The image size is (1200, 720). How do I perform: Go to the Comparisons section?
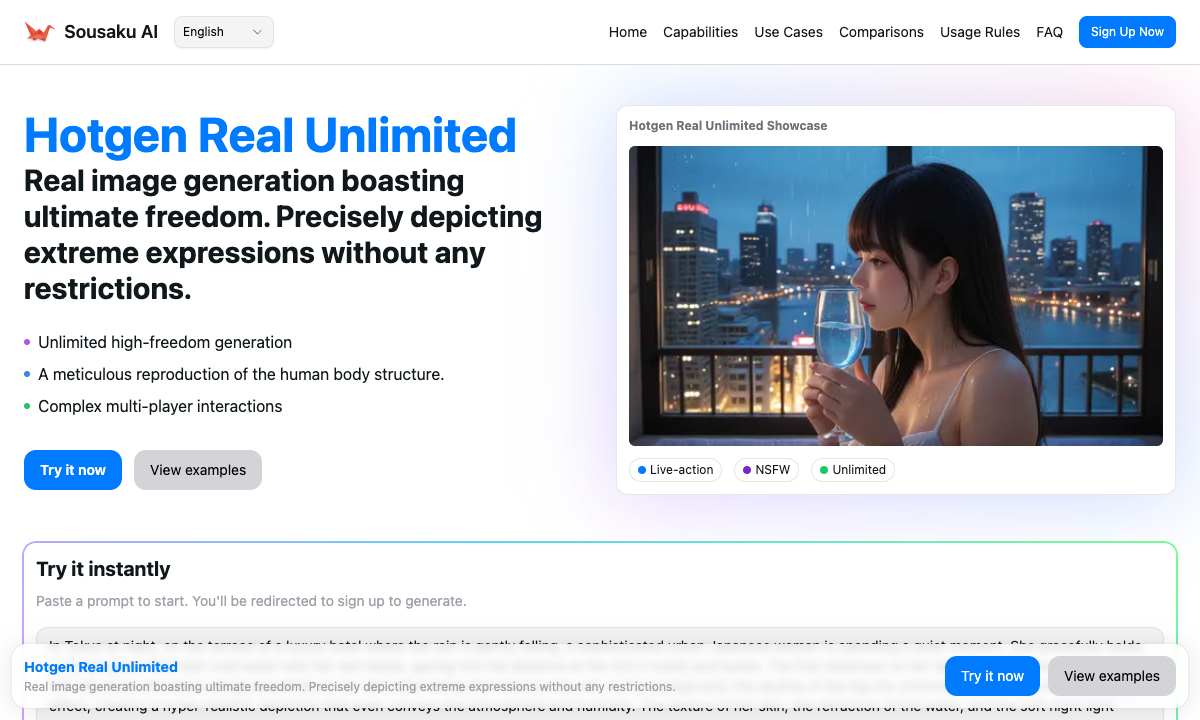point(881,32)
